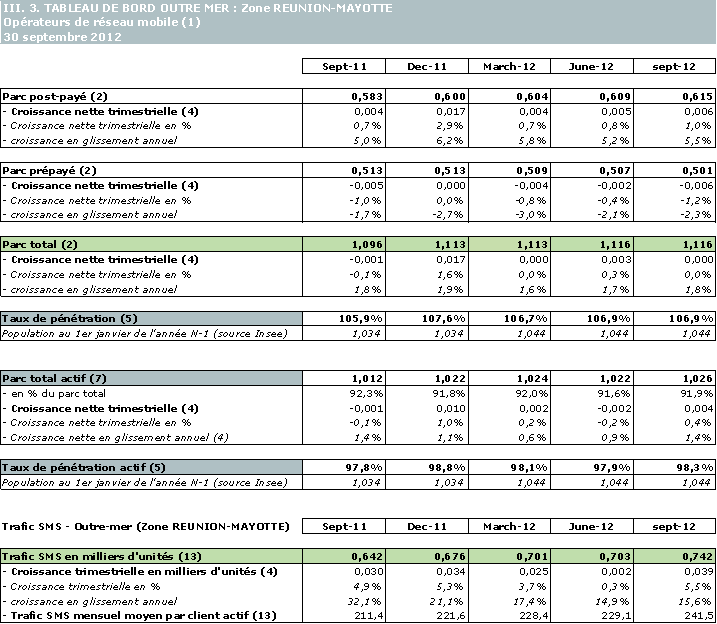Select the 0,742 value in Trafic SMS row

[x=675, y=557]
